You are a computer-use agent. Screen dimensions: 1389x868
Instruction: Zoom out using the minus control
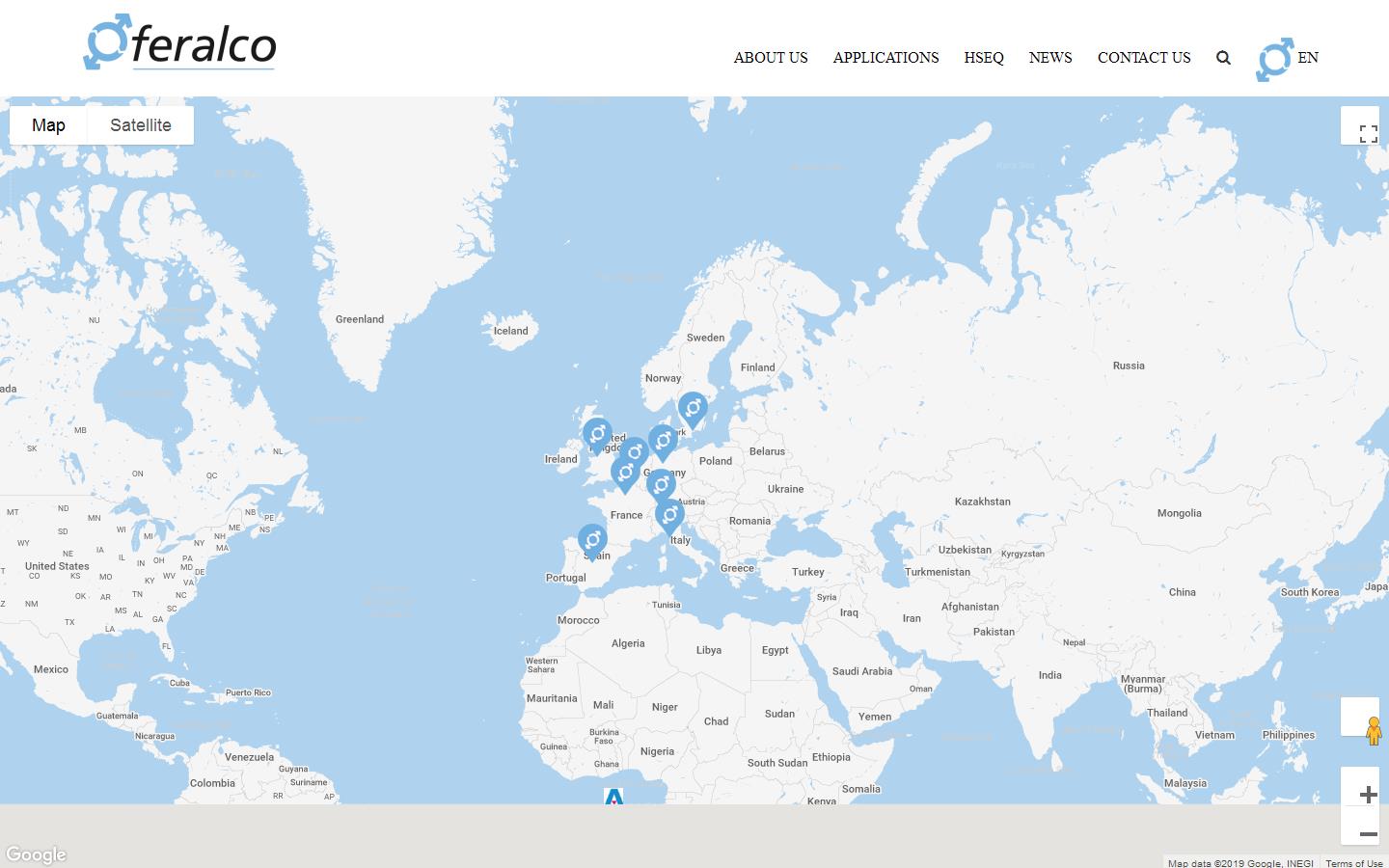1367,833
